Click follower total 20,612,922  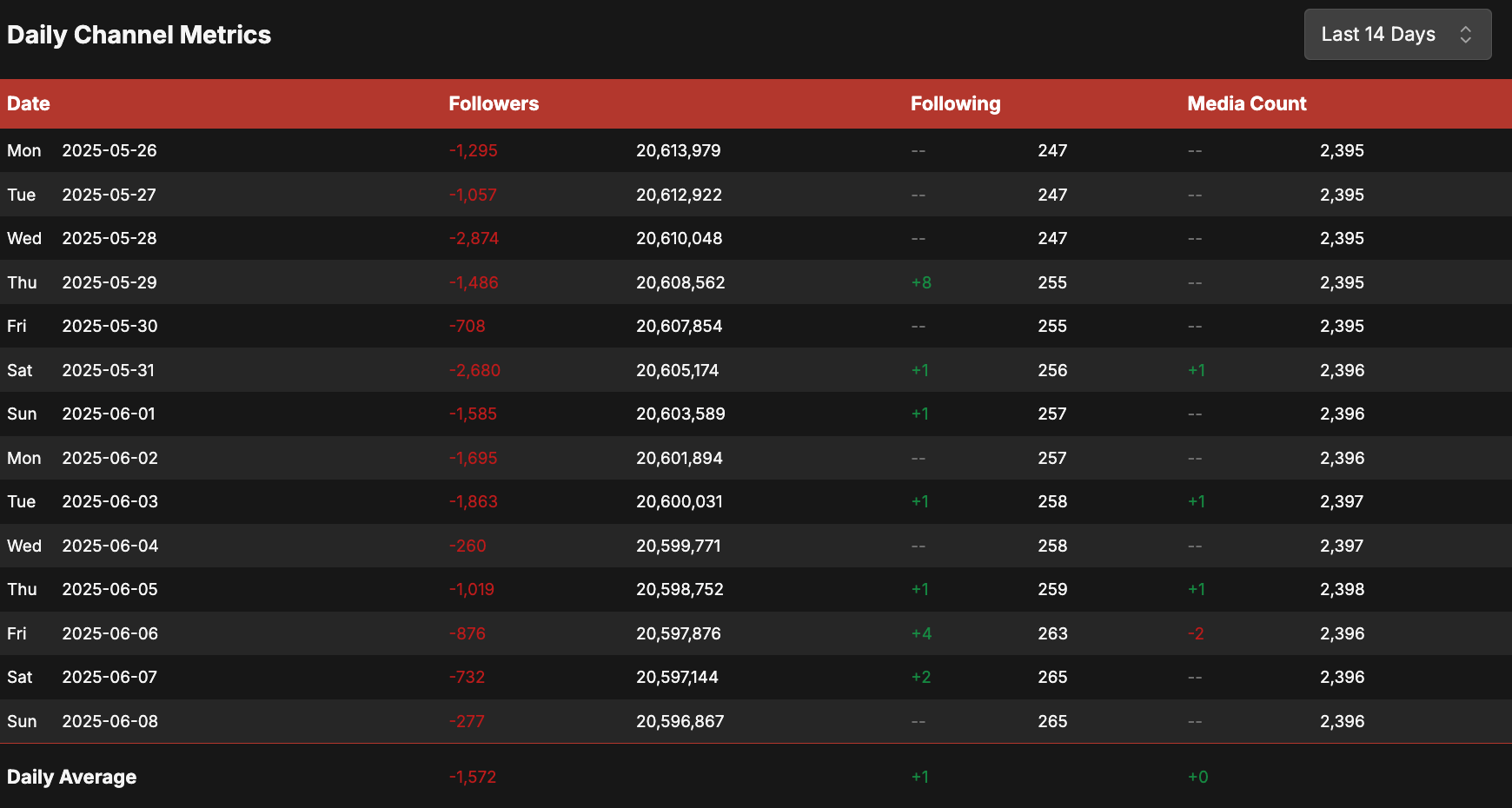[679, 195]
